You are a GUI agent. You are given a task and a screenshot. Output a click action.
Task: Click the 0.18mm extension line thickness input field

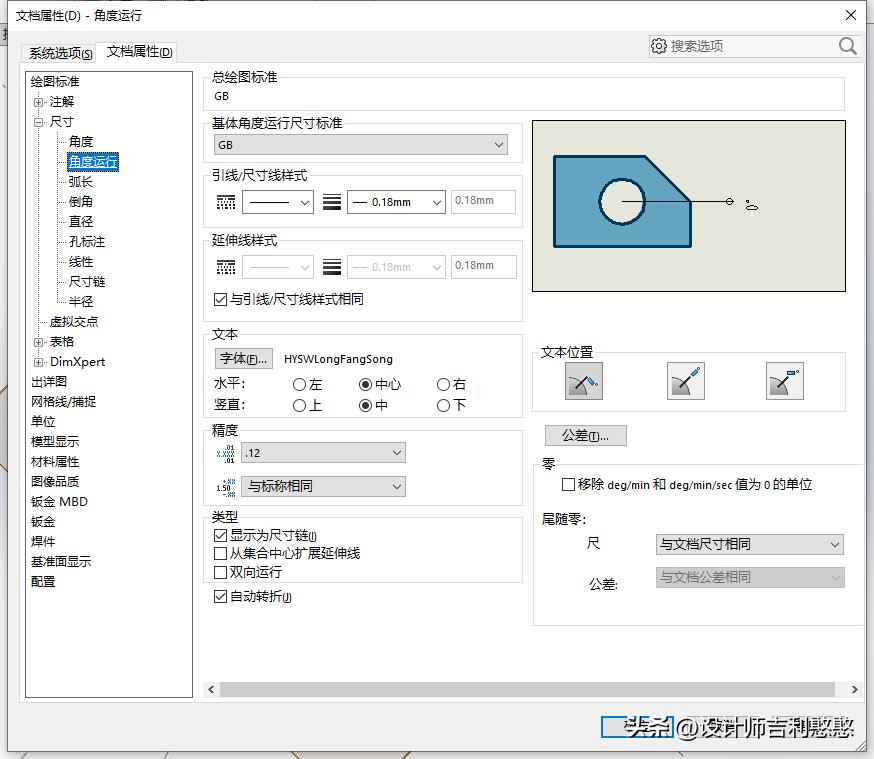[x=482, y=265]
